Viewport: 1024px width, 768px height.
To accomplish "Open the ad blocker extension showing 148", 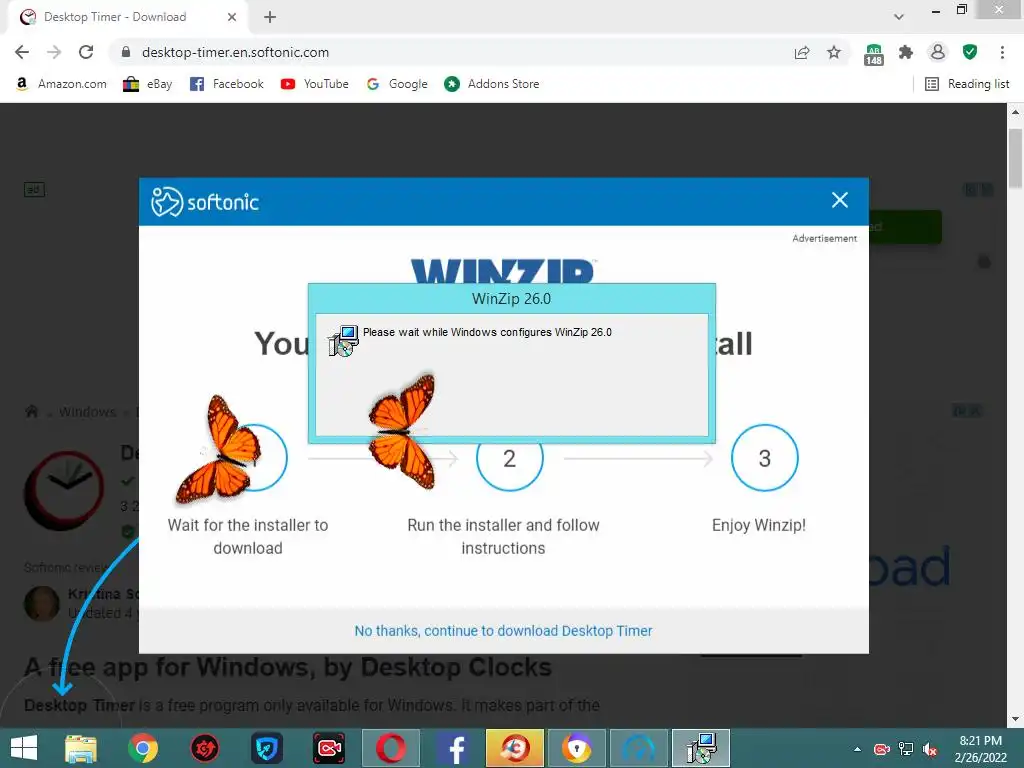I will point(874,54).
